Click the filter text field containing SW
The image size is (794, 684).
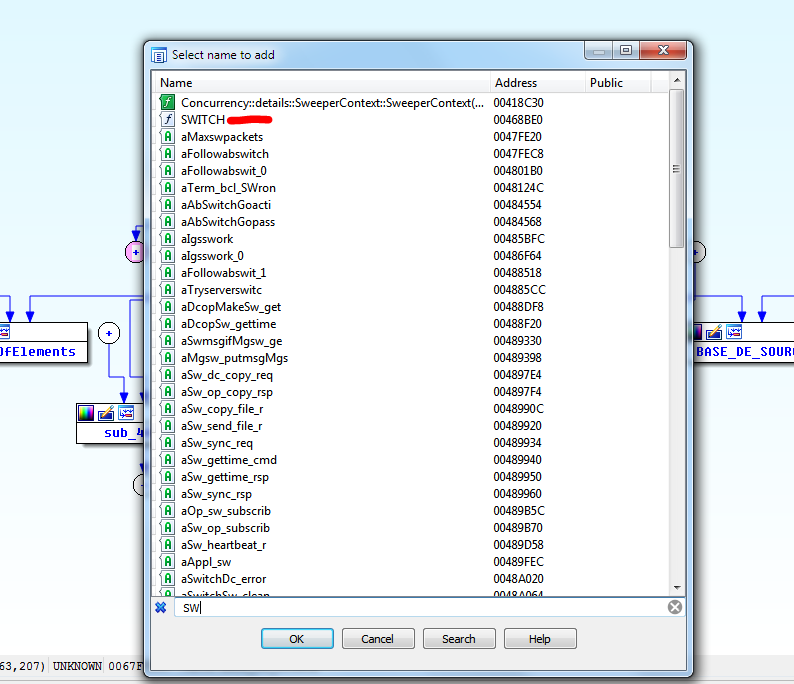(x=420, y=607)
